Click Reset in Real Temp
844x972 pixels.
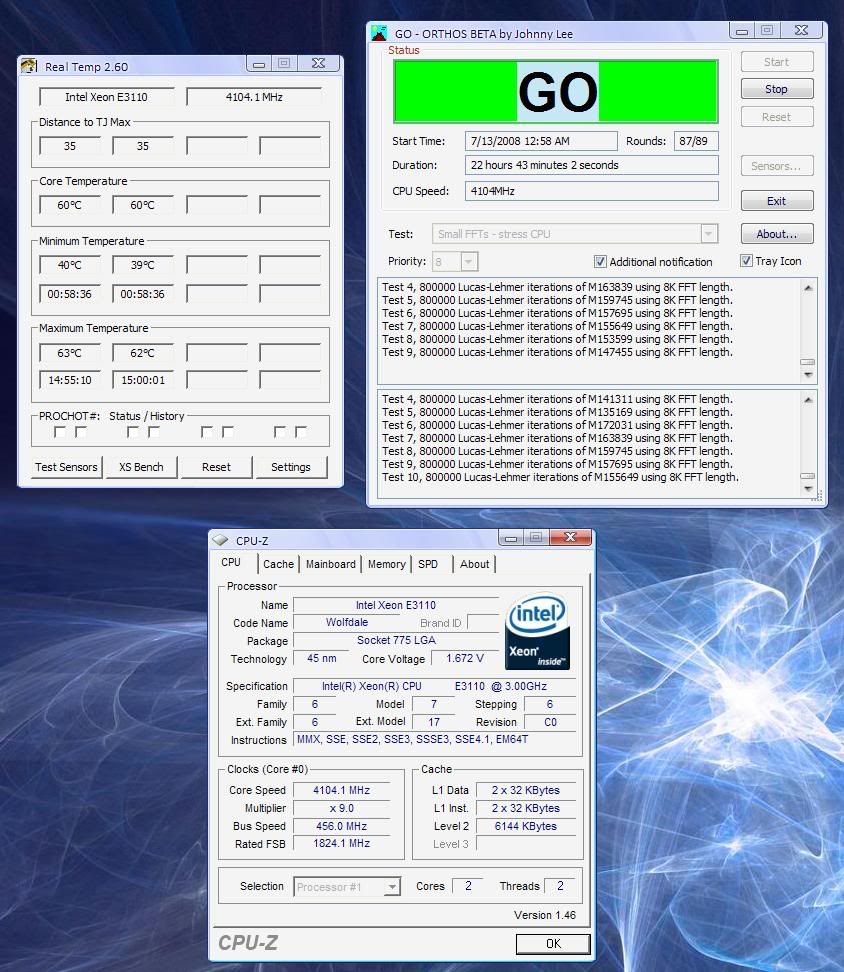[216, 467]
